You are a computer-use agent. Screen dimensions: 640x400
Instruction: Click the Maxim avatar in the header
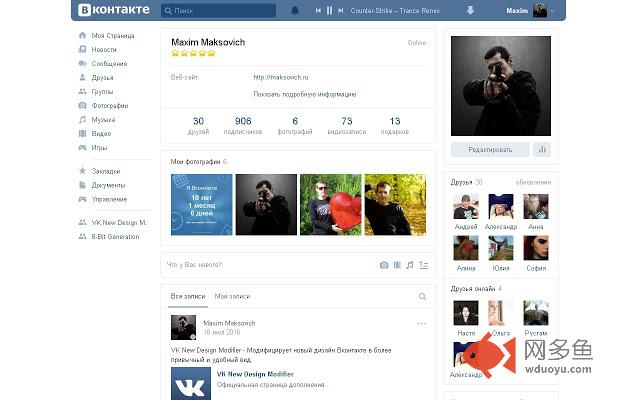click(x=540, y=10)
